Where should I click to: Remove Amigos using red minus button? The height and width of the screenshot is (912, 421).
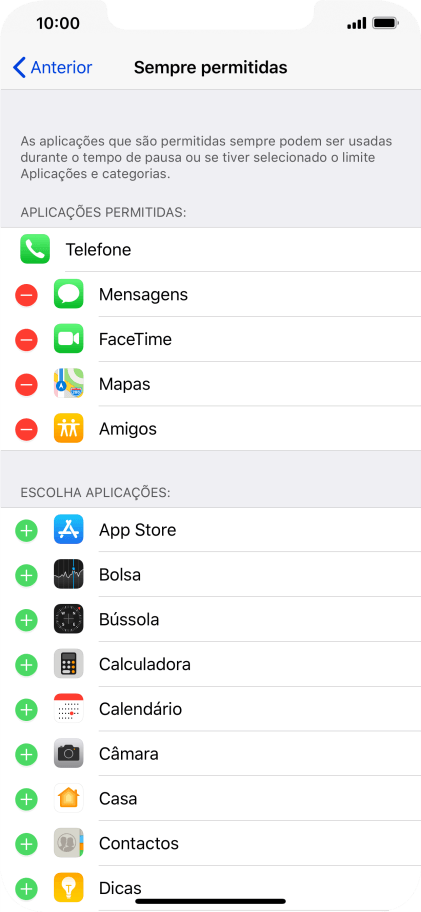26,429
